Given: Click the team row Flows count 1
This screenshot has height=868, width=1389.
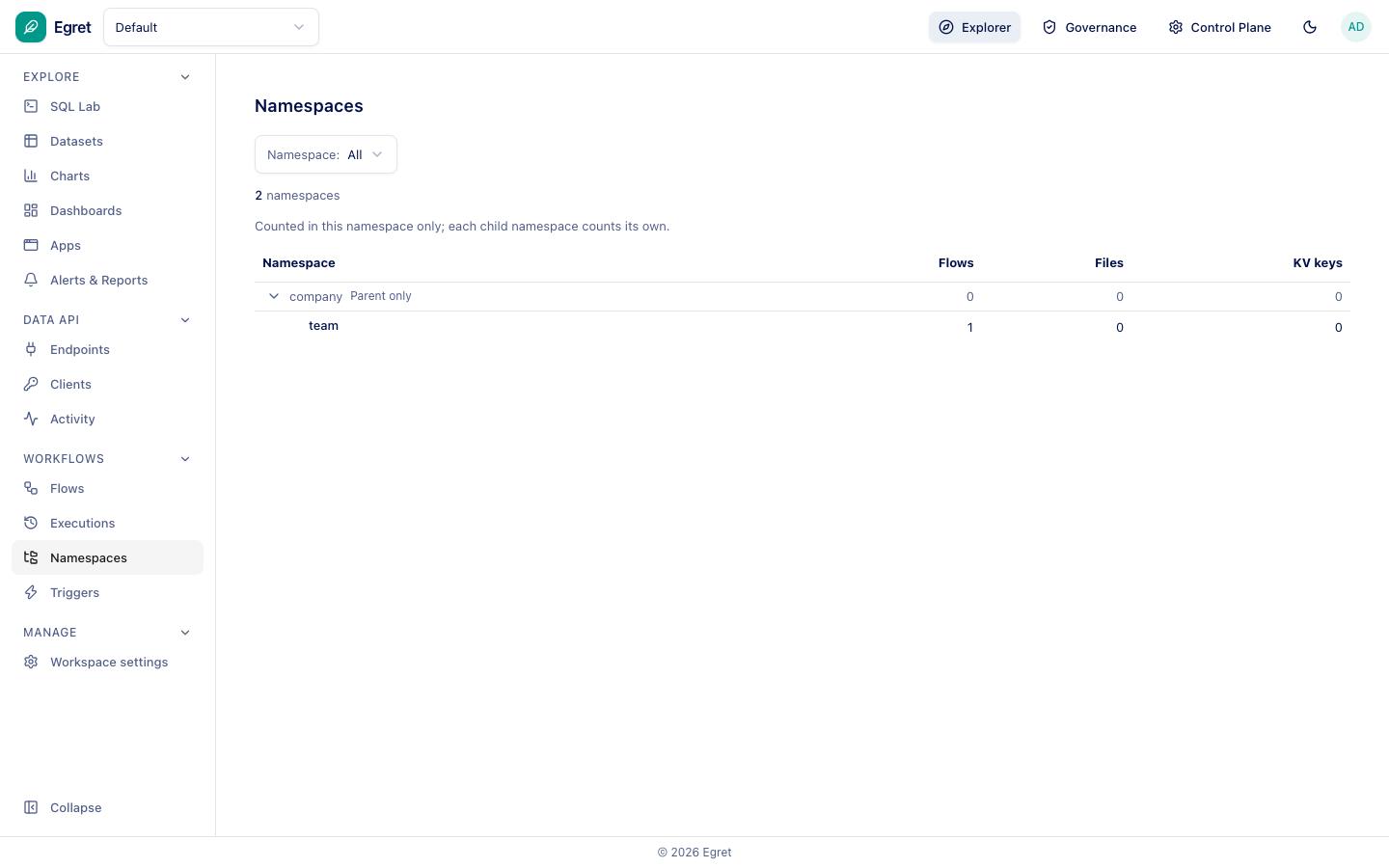Looking at the screenshot, I should [x=970, y=328].
